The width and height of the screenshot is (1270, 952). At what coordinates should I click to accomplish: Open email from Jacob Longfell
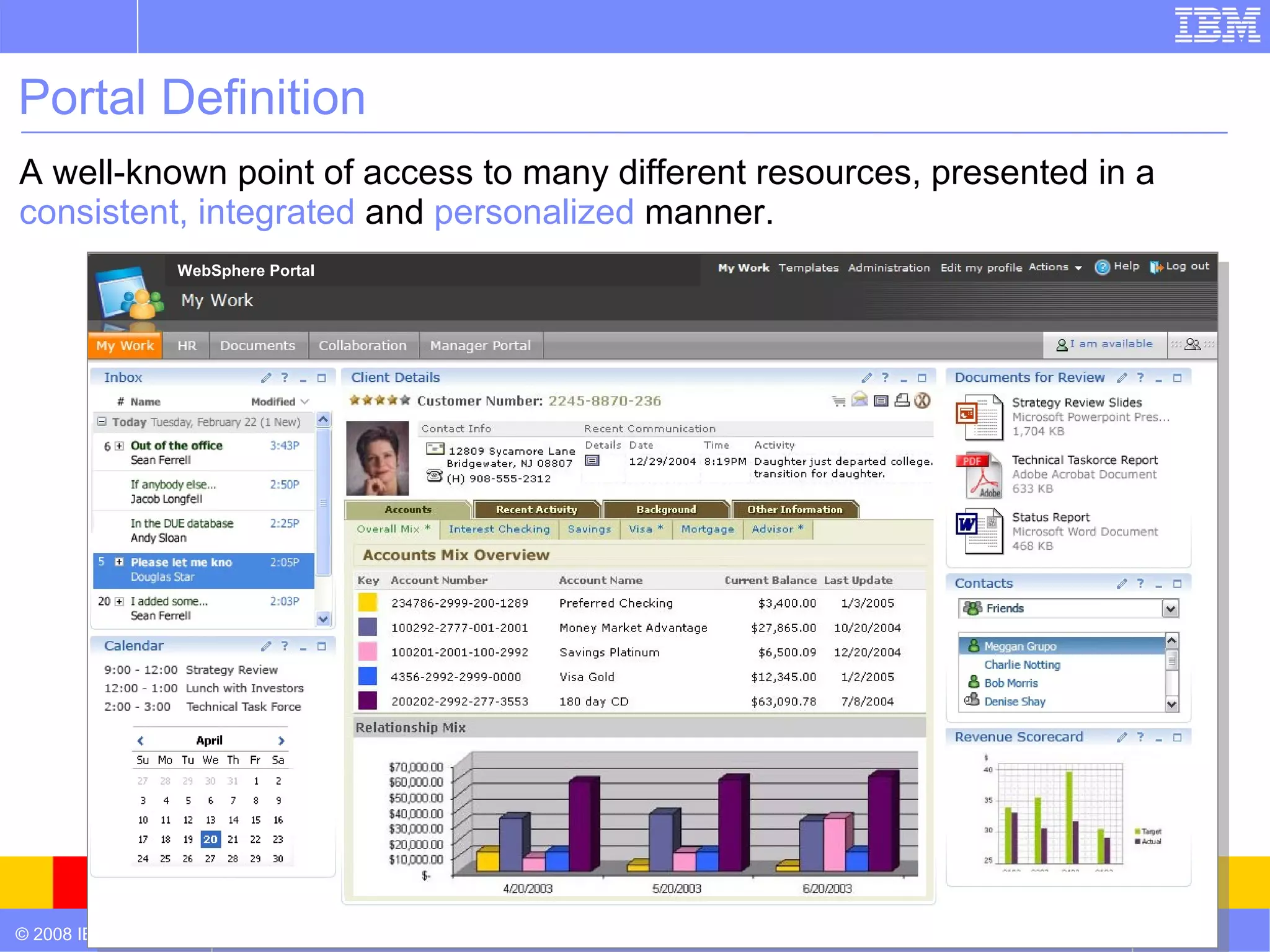tap(204, 491)
